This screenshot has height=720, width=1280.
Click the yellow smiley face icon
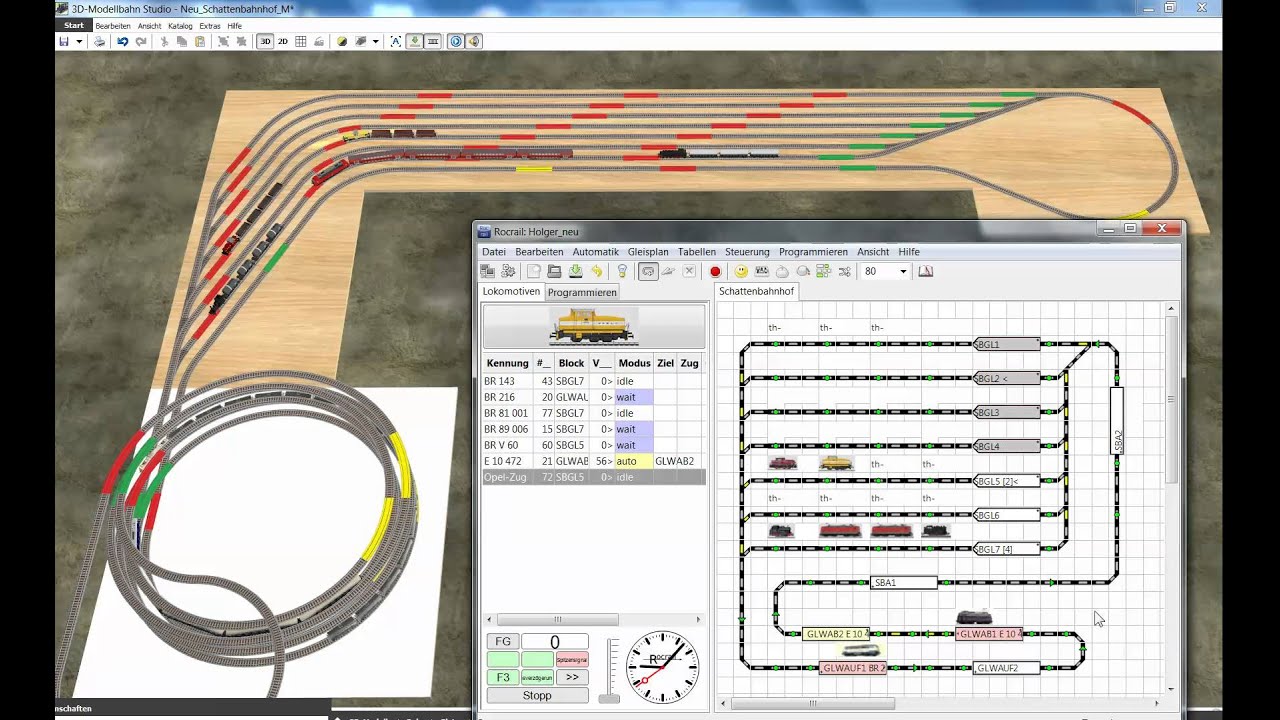(741, 271)
